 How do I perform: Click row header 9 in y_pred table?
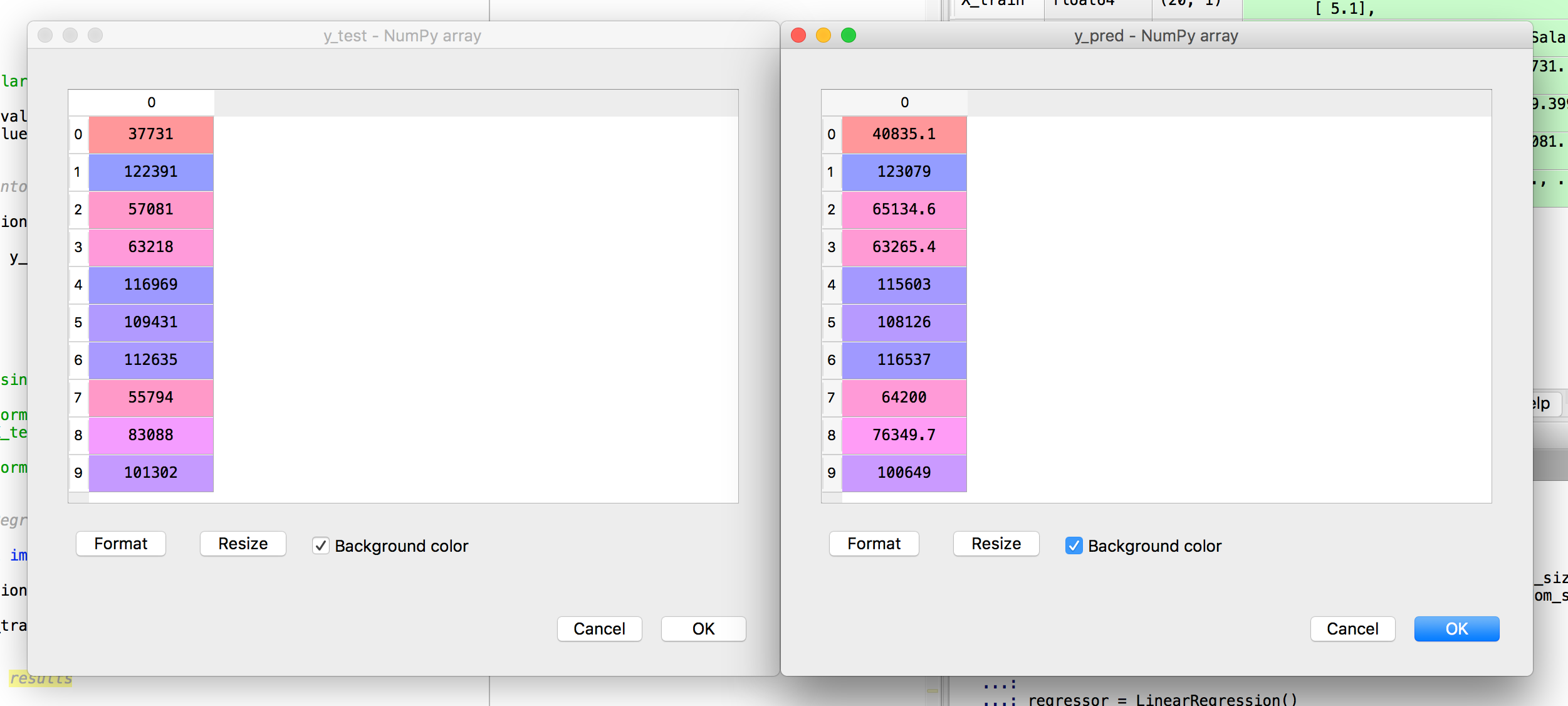832,473
